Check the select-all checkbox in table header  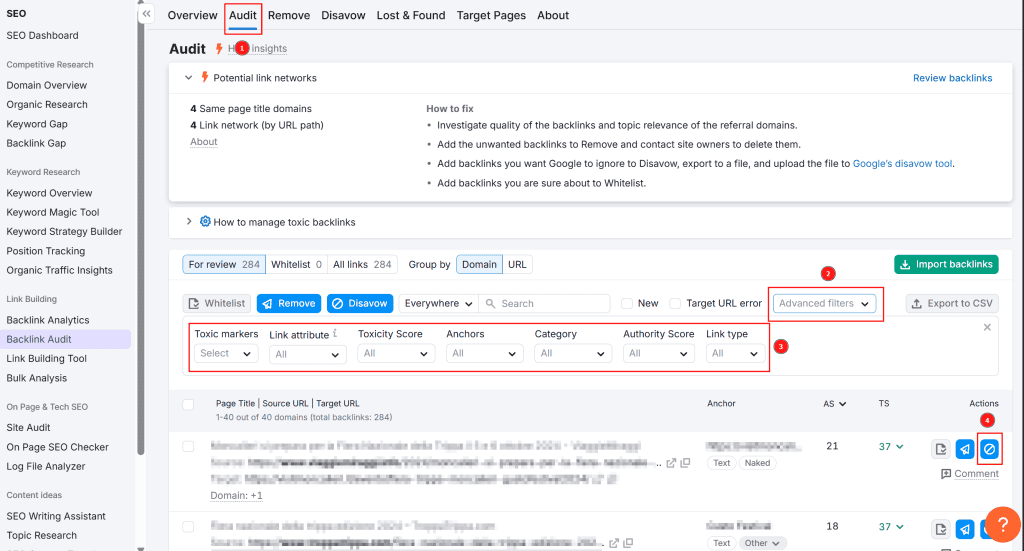tap(188, 404)
